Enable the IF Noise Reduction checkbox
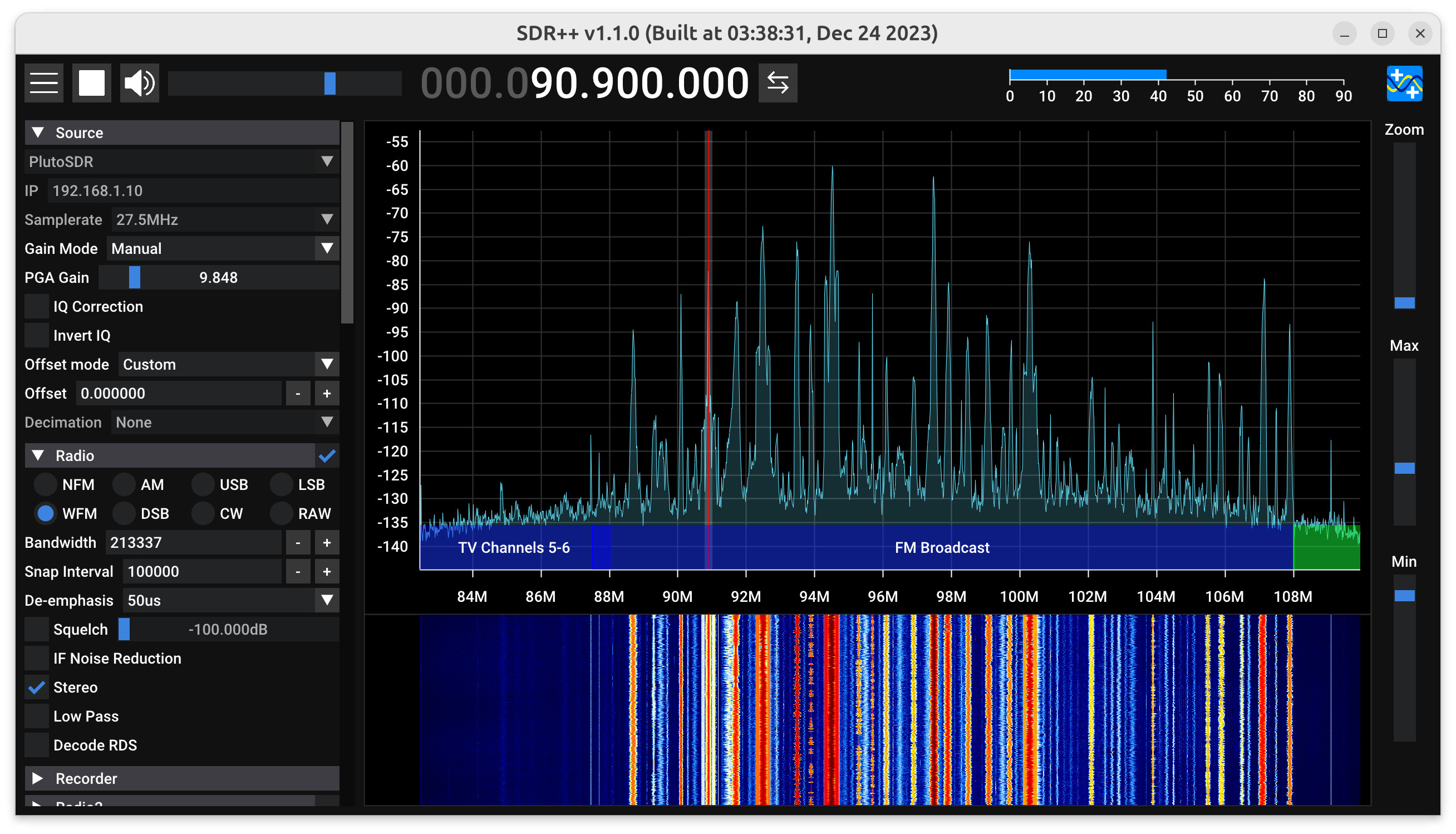 click(37, 658)
